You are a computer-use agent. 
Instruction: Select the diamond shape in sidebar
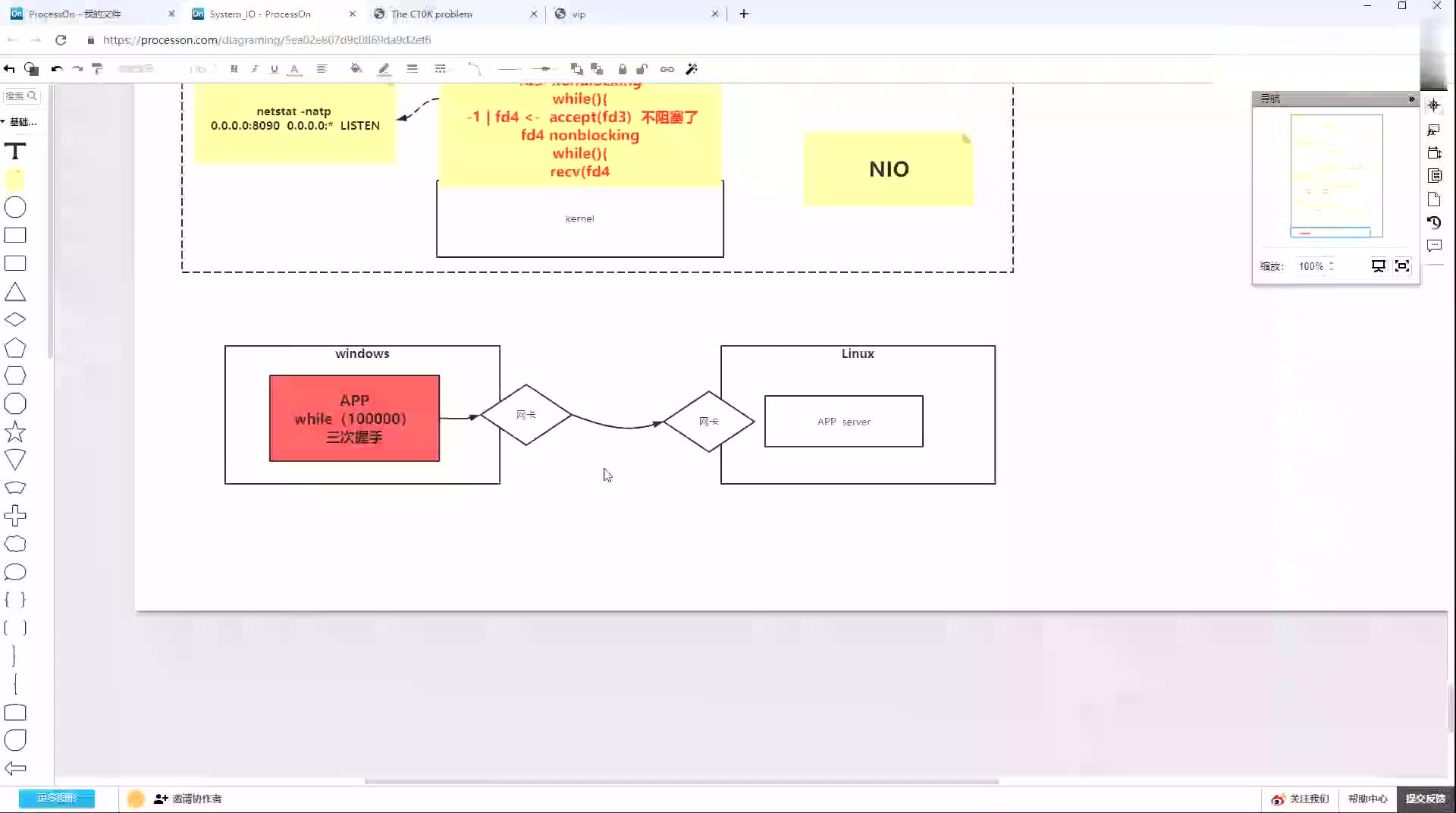coord(15,319)
